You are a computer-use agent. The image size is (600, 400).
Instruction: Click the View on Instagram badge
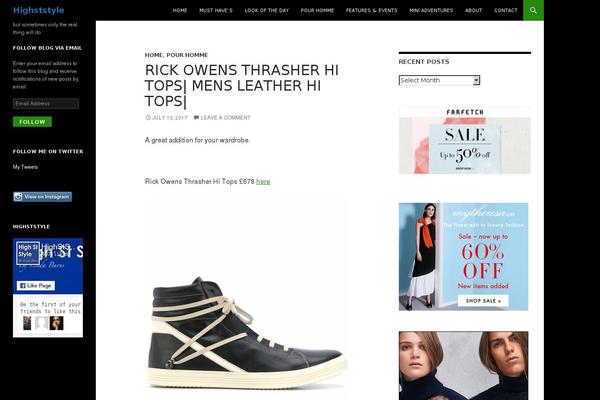click(x=42, y=197)
